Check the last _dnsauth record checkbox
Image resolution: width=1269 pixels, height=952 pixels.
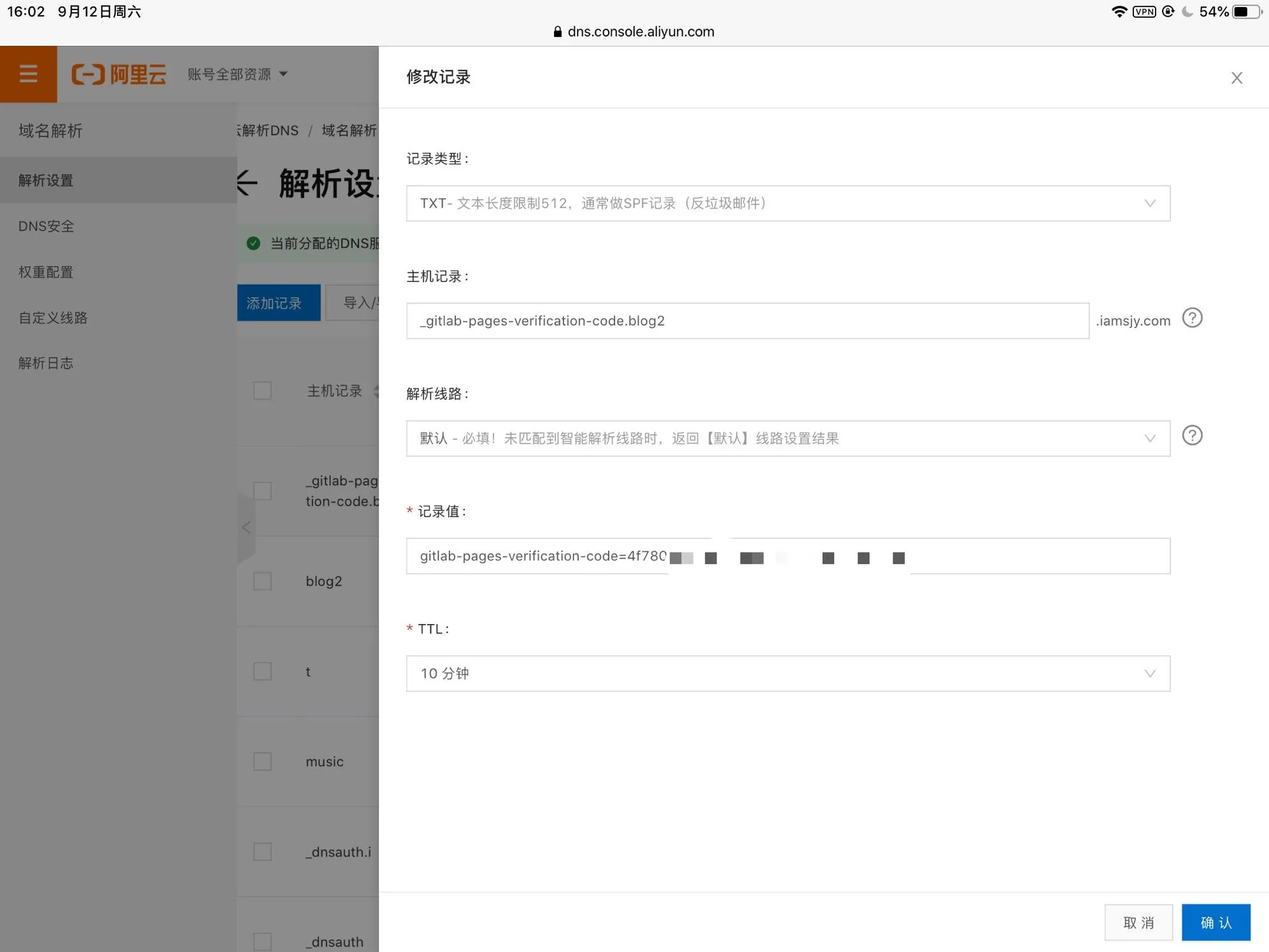point(262,942)
